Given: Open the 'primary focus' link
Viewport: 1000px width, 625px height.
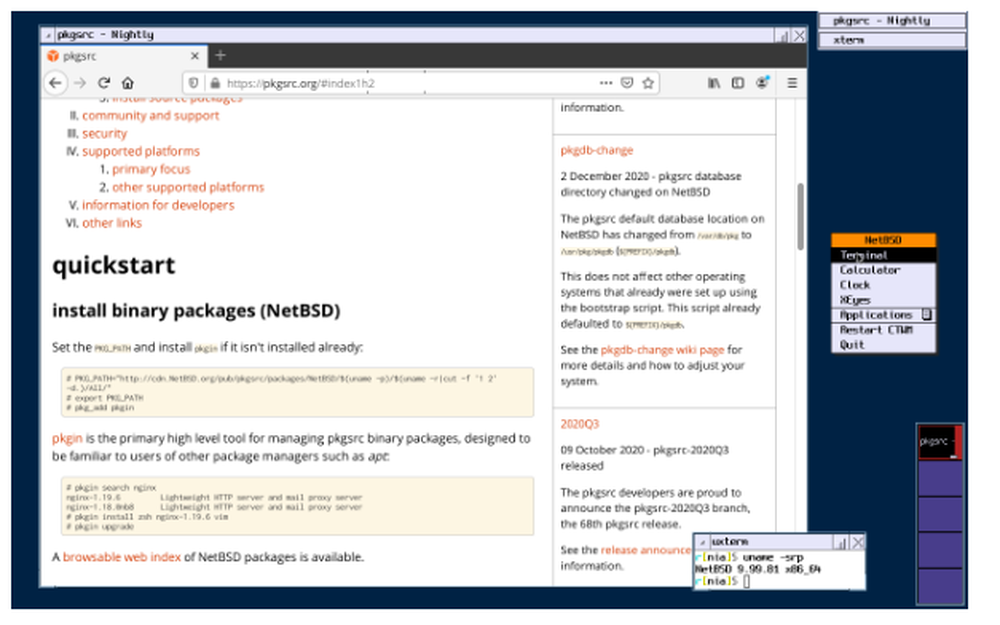Looking at the screenshot, I should (151, 169).
